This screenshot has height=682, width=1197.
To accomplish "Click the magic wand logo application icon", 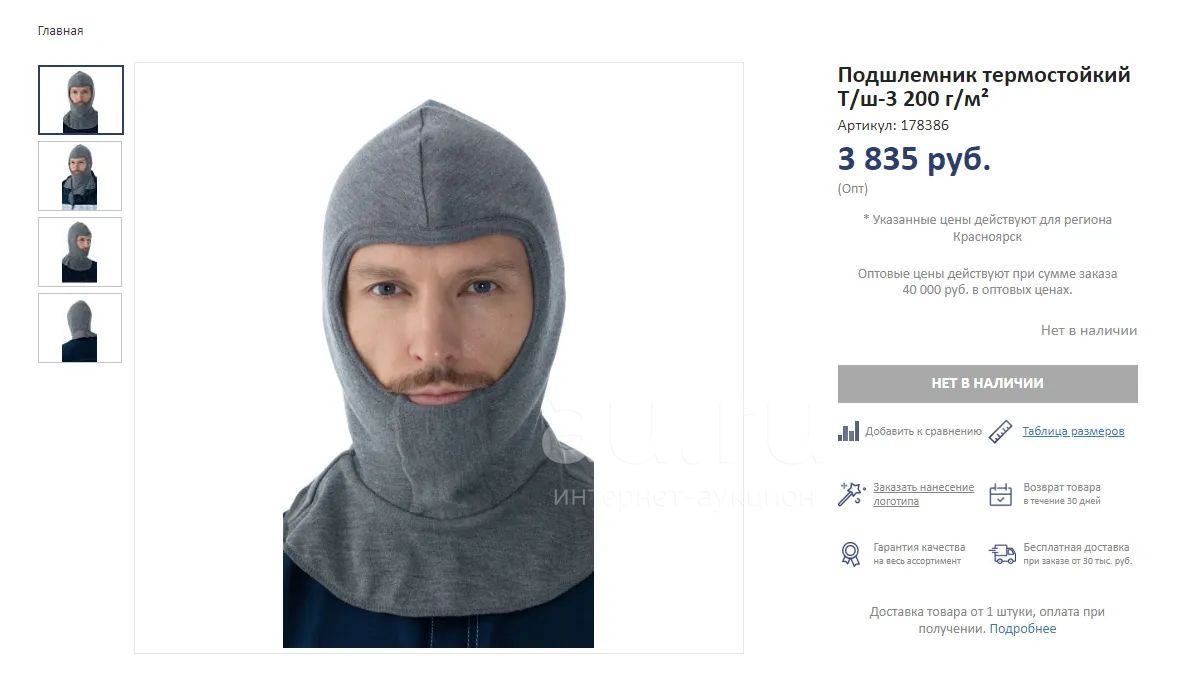I will point(850,494).
